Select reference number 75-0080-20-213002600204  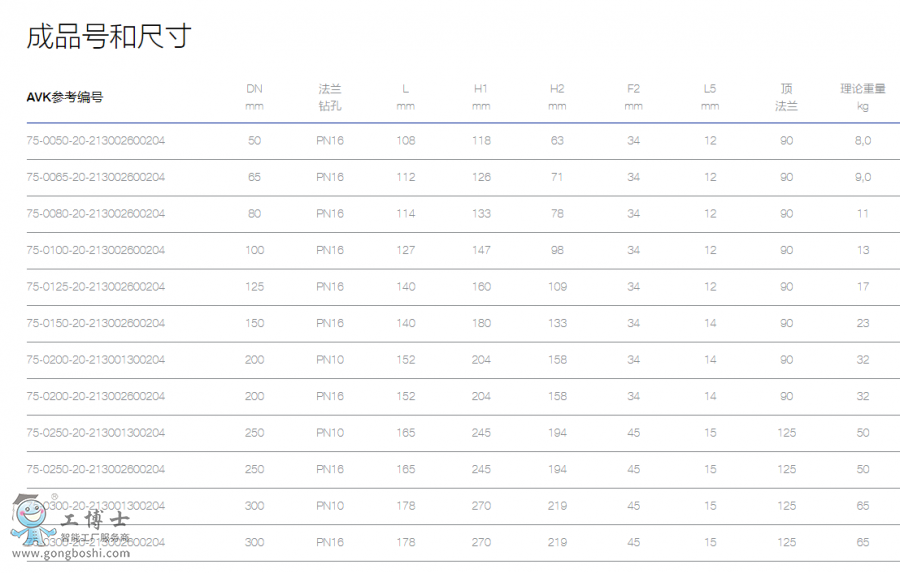click(96, 214)
